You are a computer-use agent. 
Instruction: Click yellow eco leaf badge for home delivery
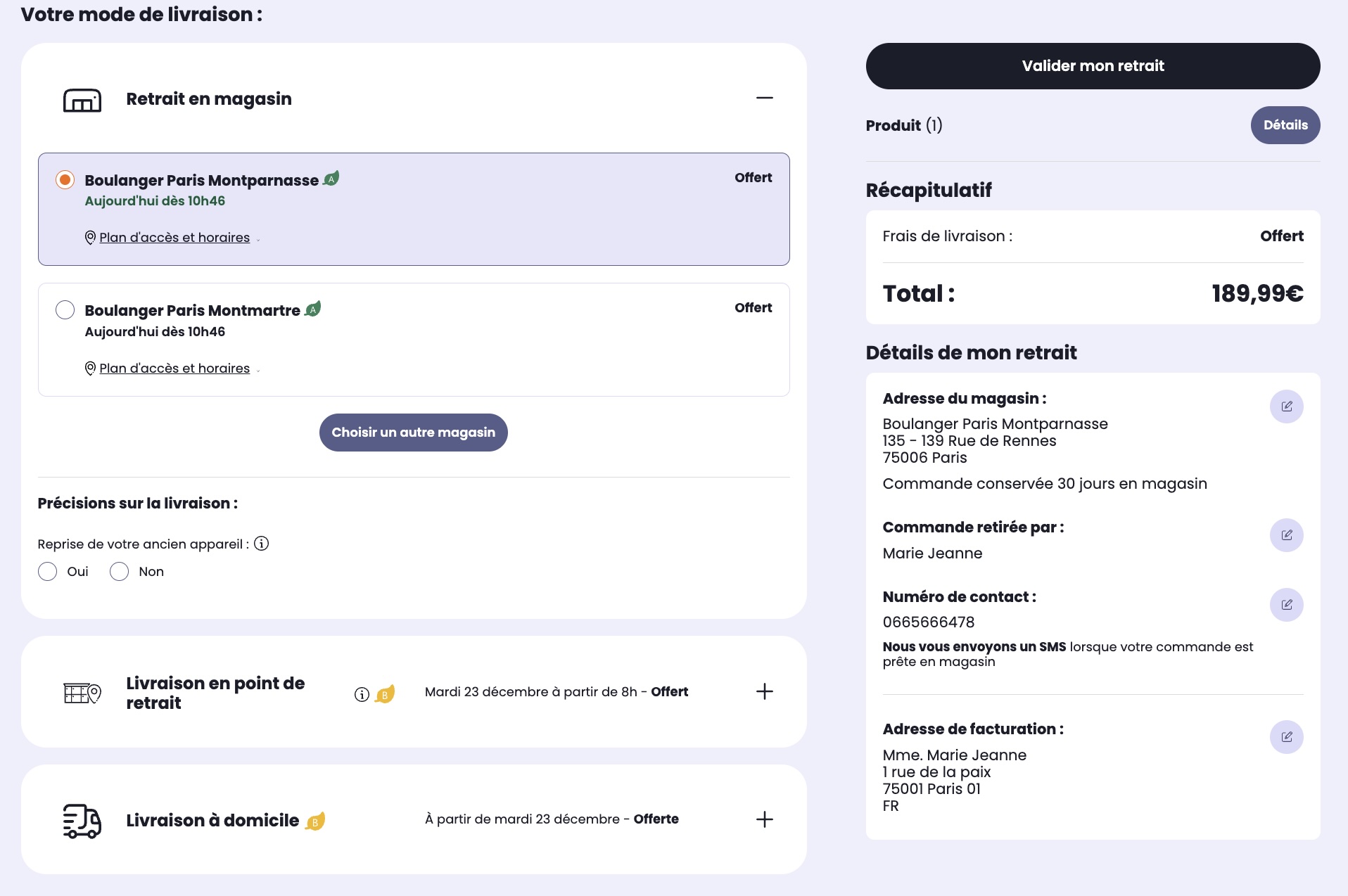pos(315,821)
